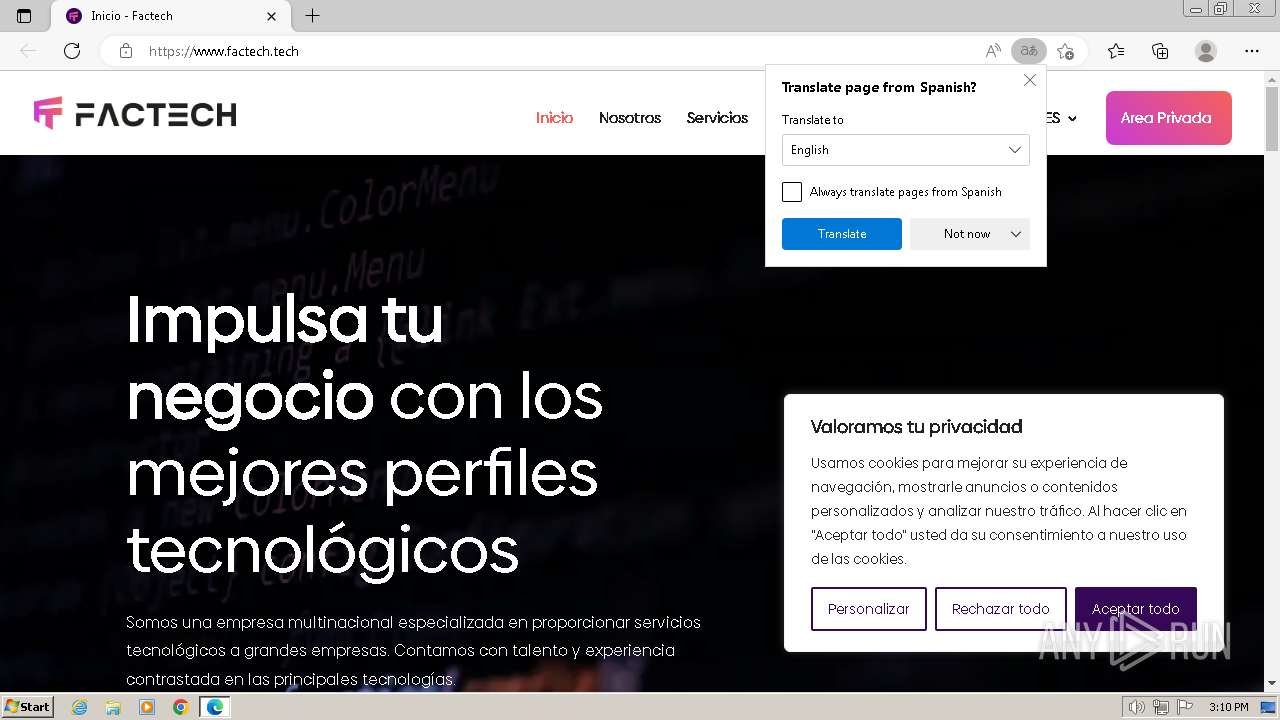Screen dimensions: 1280x720
Task: Click Aceptar todo cookie button
Action: pyautogui.click(x=1136, y=609)
